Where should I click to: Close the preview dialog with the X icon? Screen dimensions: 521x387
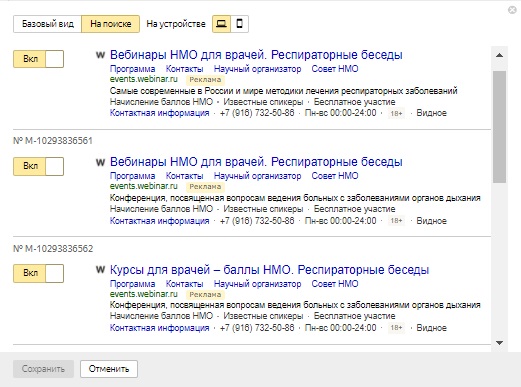[x=512, y=10]
